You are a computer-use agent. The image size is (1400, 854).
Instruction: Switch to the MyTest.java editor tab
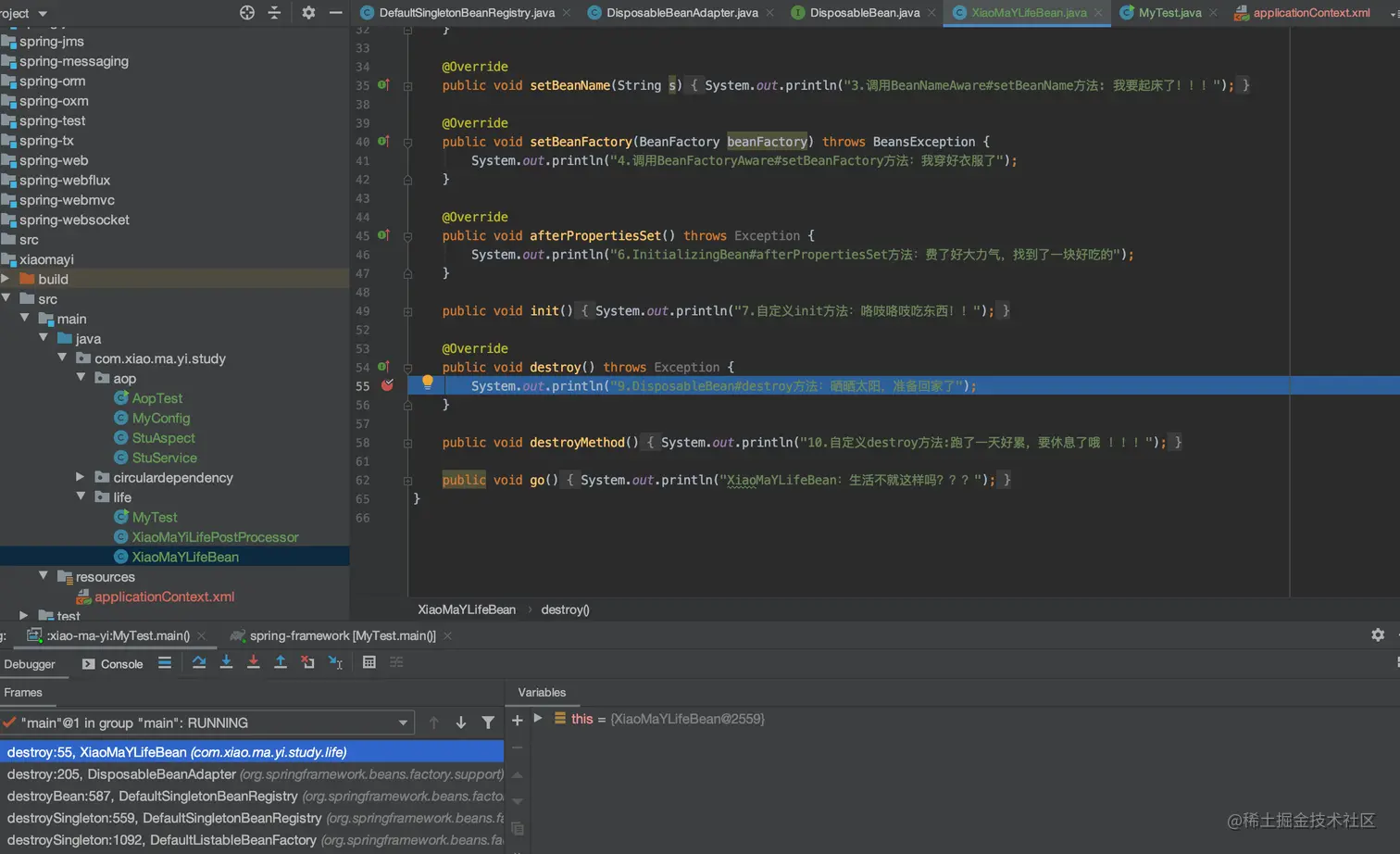point(1169,13)
